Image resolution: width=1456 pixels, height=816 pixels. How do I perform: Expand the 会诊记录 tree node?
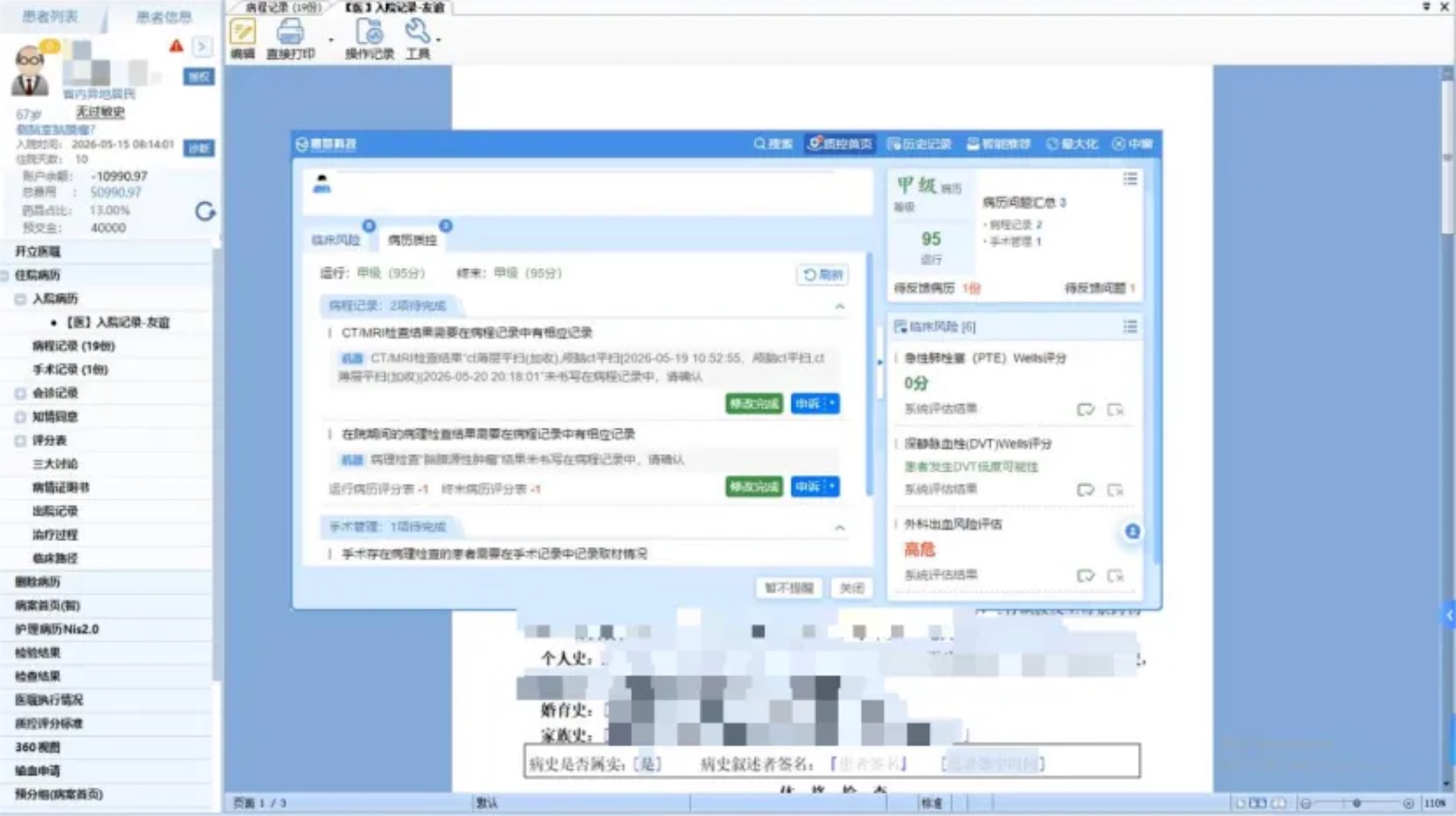[x=21, y=393]
